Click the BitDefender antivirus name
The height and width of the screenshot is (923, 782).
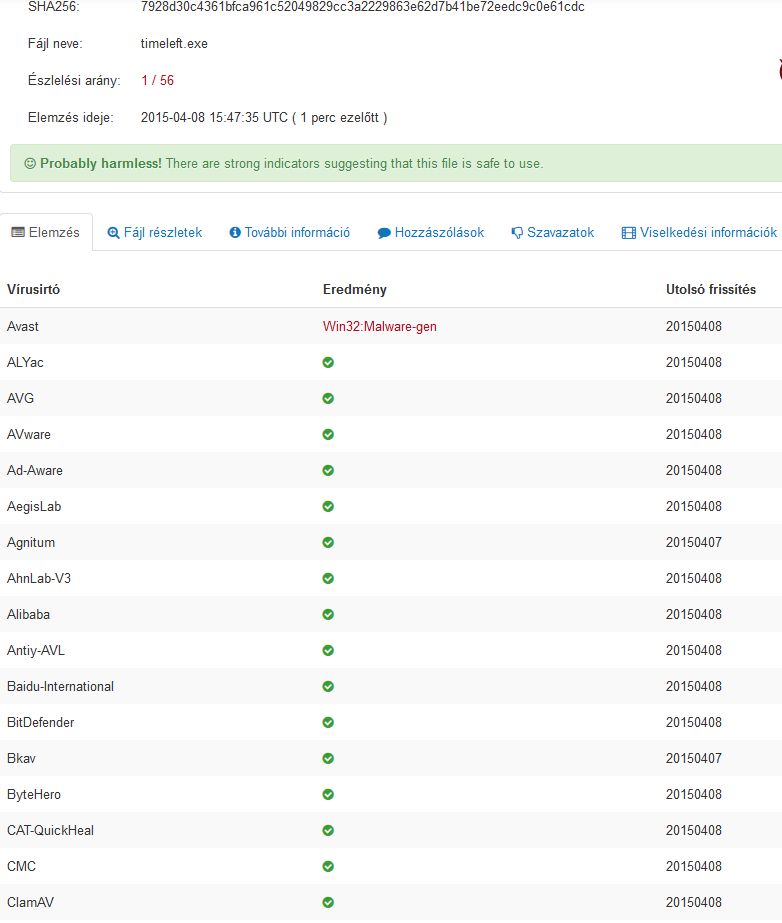pos(41,722)
